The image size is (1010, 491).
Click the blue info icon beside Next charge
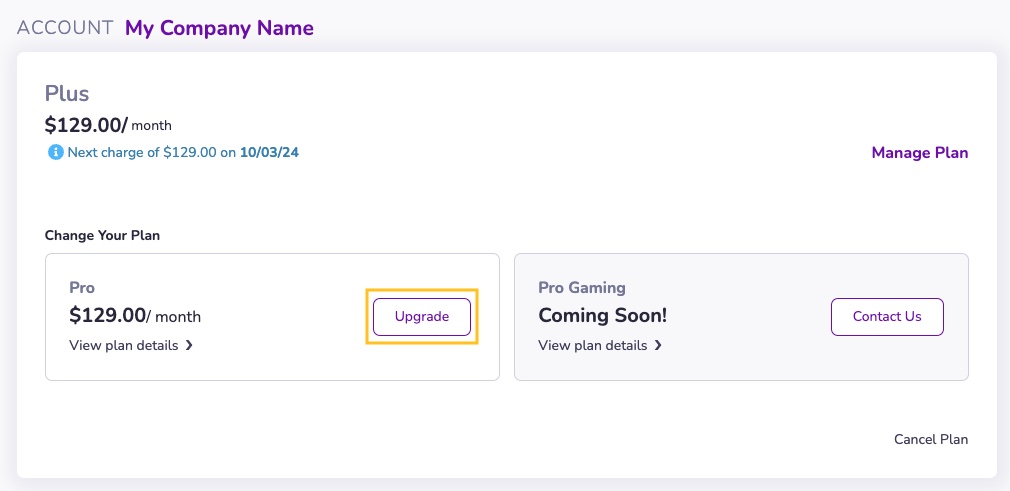[x=55, y=153]
